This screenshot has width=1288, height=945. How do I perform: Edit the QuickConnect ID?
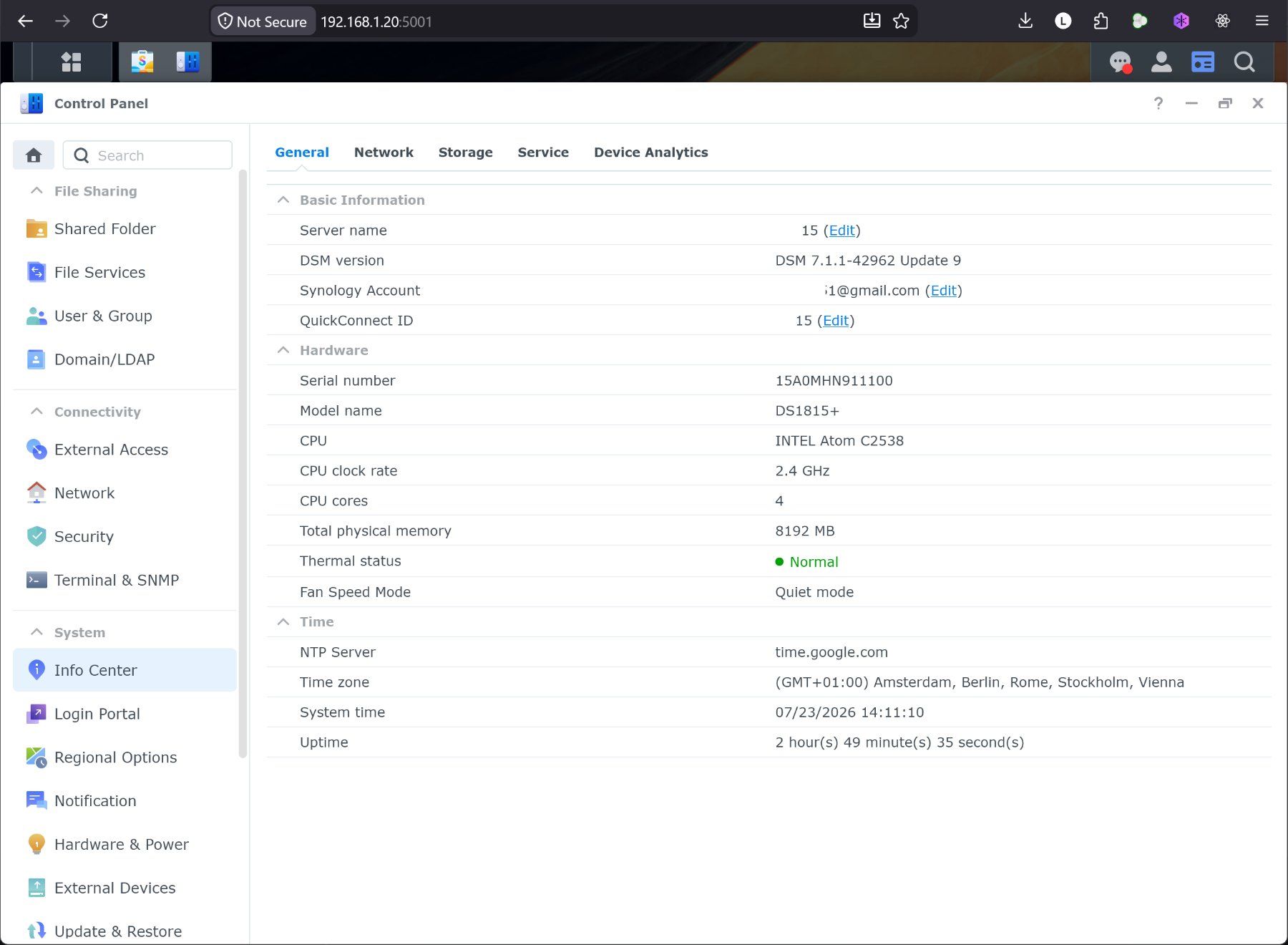(x=836, y=321)
